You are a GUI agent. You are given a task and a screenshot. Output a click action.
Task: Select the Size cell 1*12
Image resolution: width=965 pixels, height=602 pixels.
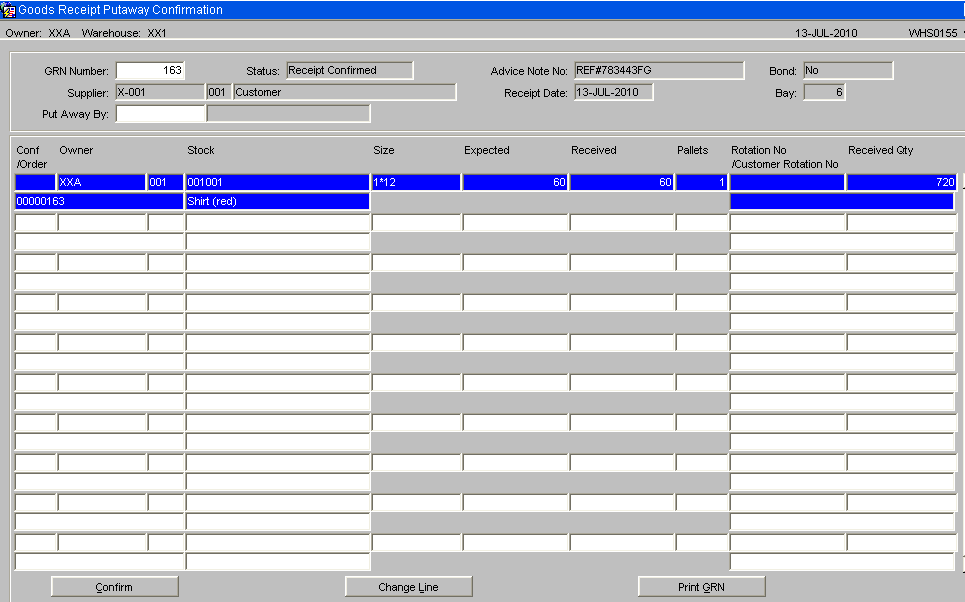pyautogui.click(x=416, y=182)
